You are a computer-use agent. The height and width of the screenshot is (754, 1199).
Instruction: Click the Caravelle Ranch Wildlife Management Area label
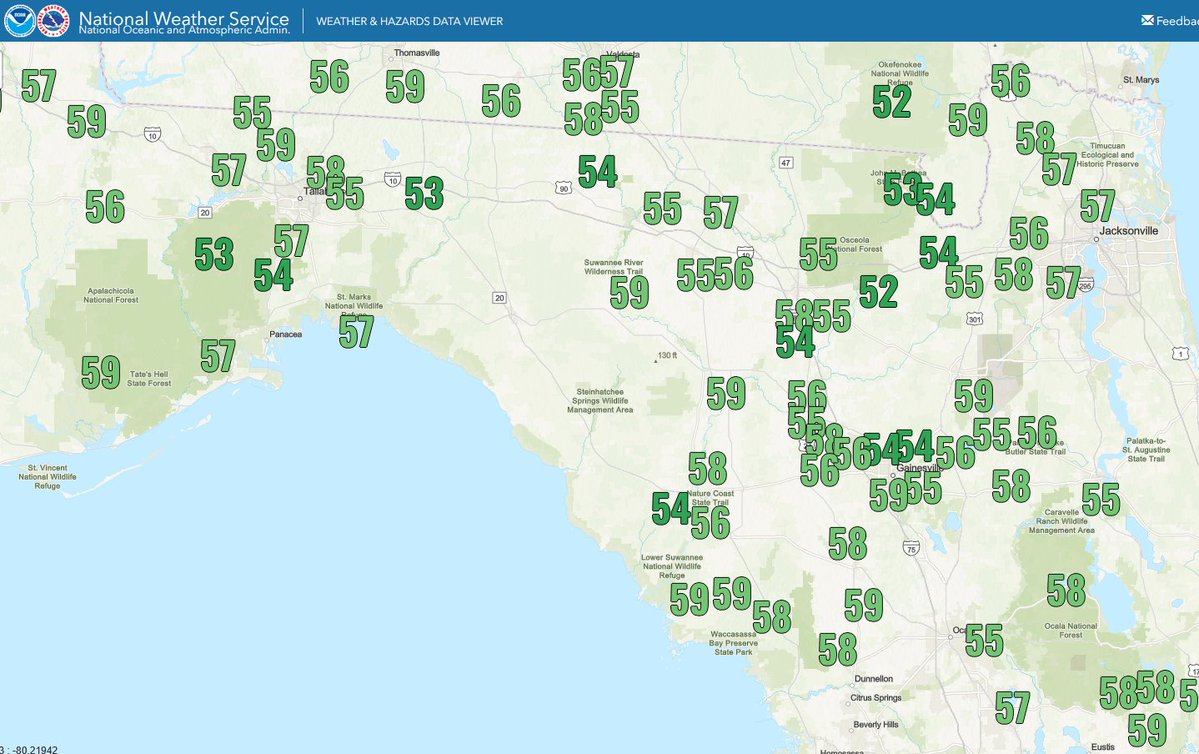tap(1061, 522)
